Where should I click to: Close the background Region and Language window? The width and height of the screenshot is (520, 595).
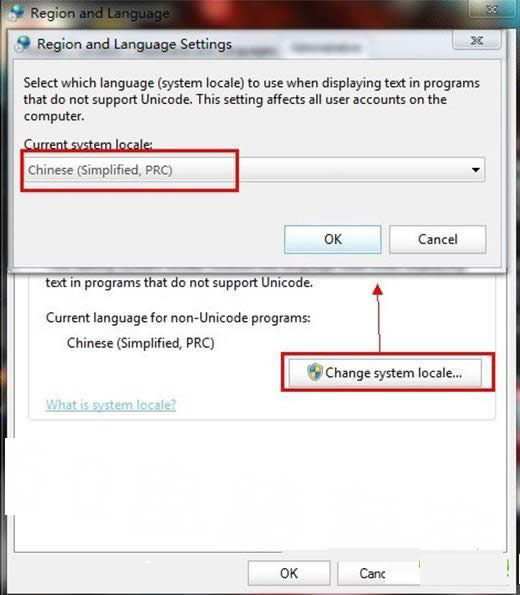(492, 9)
